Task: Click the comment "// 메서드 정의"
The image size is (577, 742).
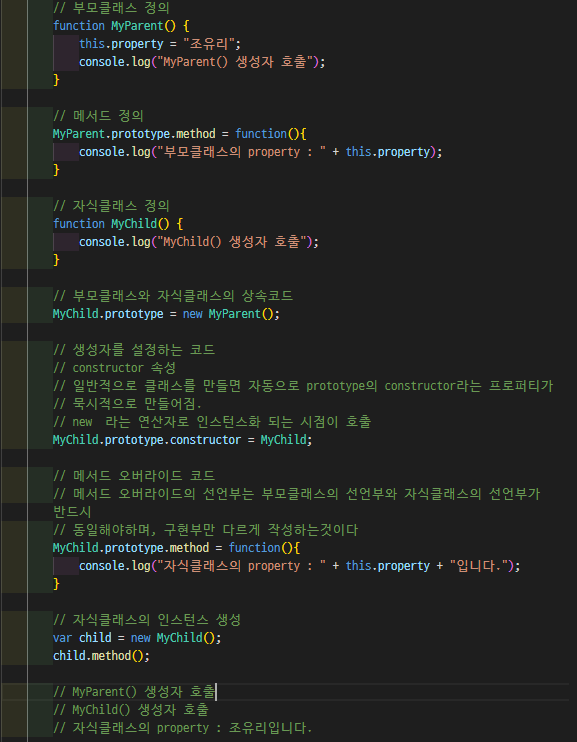Action: click(98, 115)
